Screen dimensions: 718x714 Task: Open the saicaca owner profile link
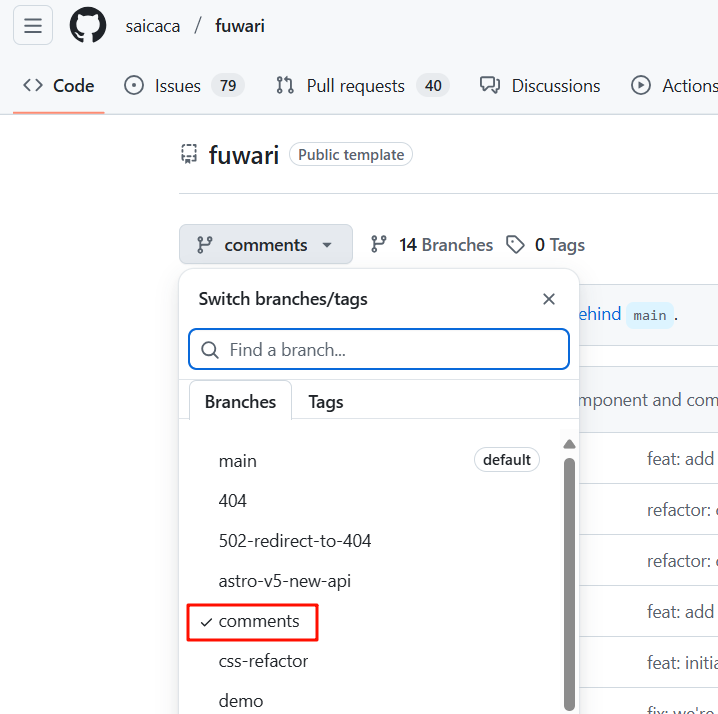[x=153, y=26]
